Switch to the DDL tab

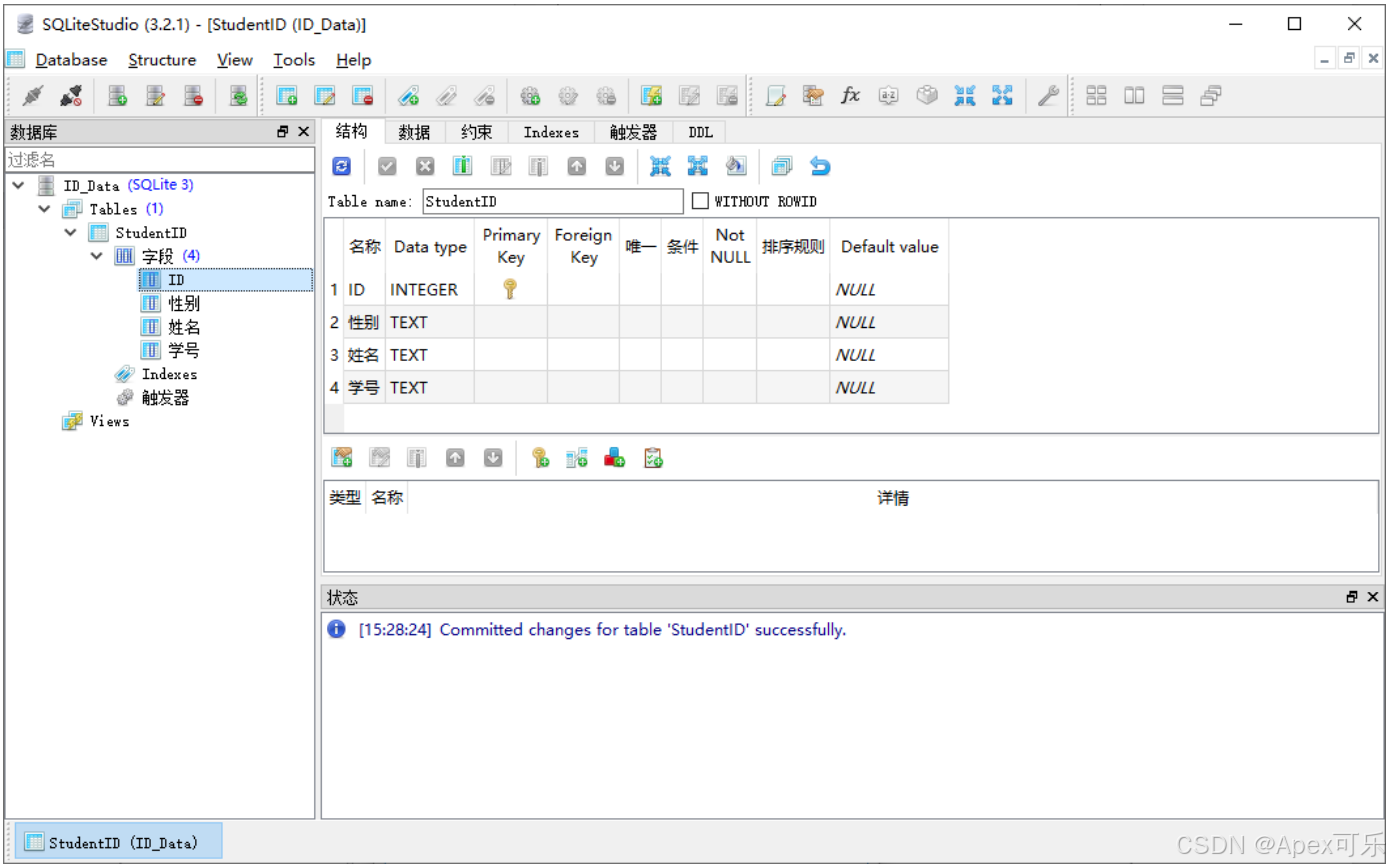700,132
